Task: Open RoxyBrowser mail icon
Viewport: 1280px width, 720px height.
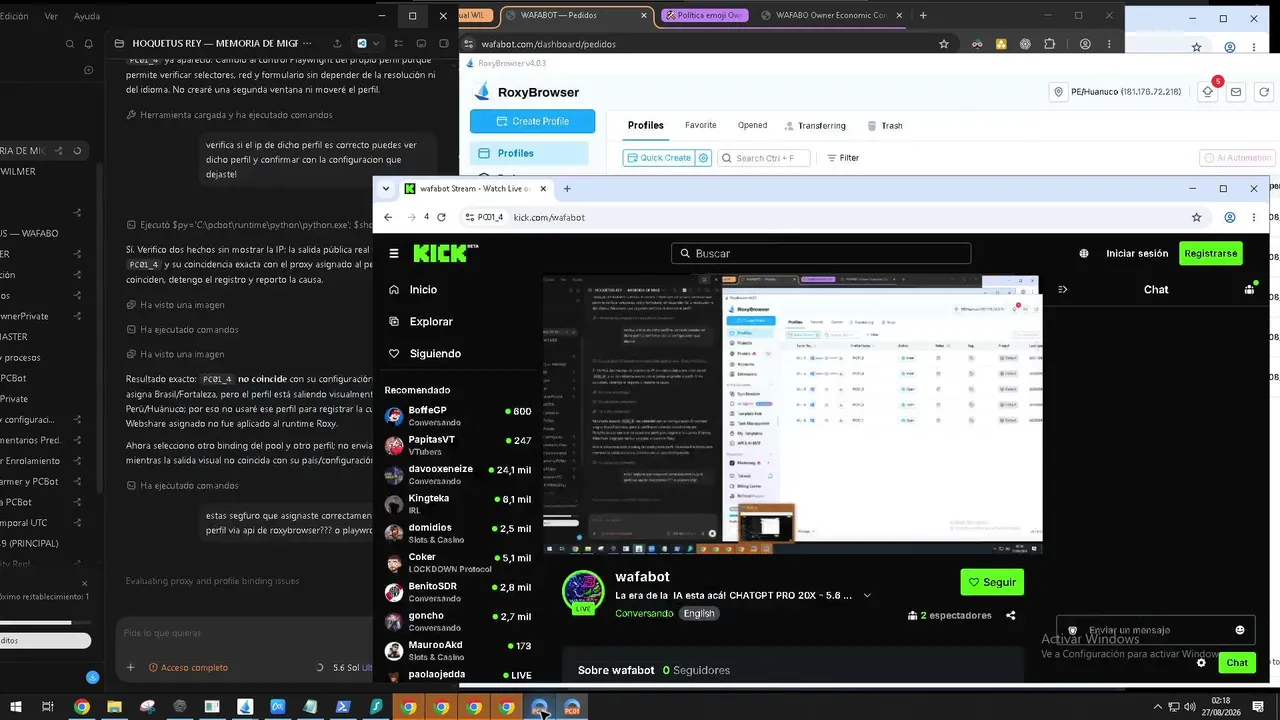Action: pos(1236,92)
